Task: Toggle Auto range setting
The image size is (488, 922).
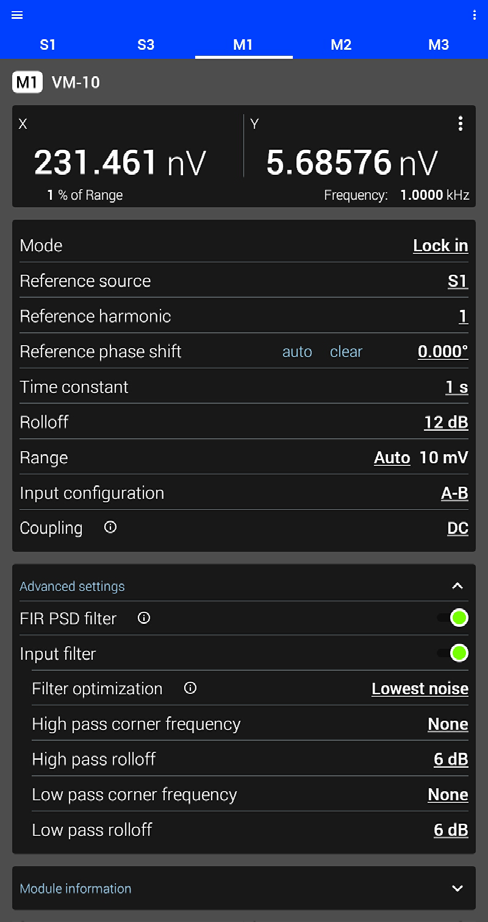Action: click(x=392, y=457)
